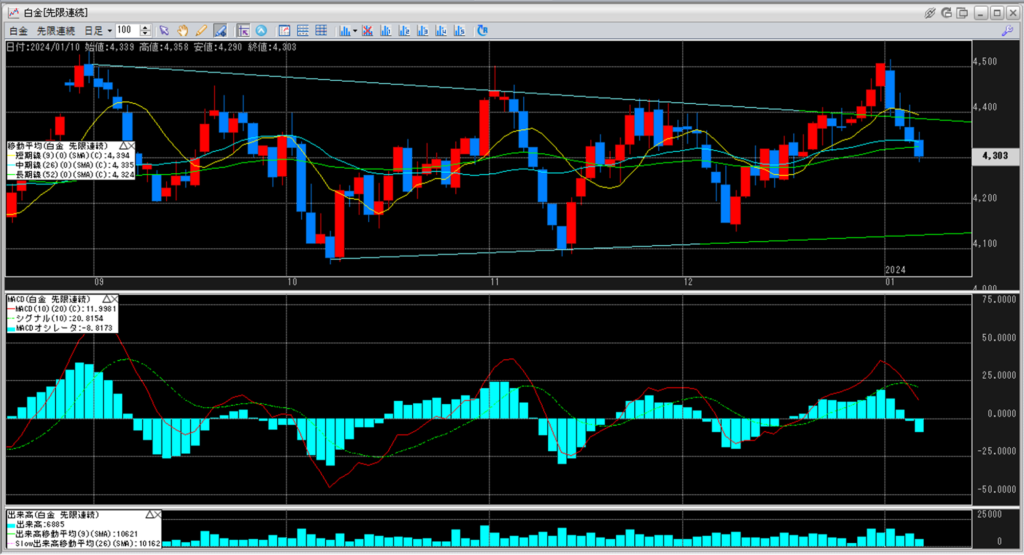Show the horizontal list layout icon
Image resolution: width=1024 pixels, height=555 pixels.
(x=302, y=31)
